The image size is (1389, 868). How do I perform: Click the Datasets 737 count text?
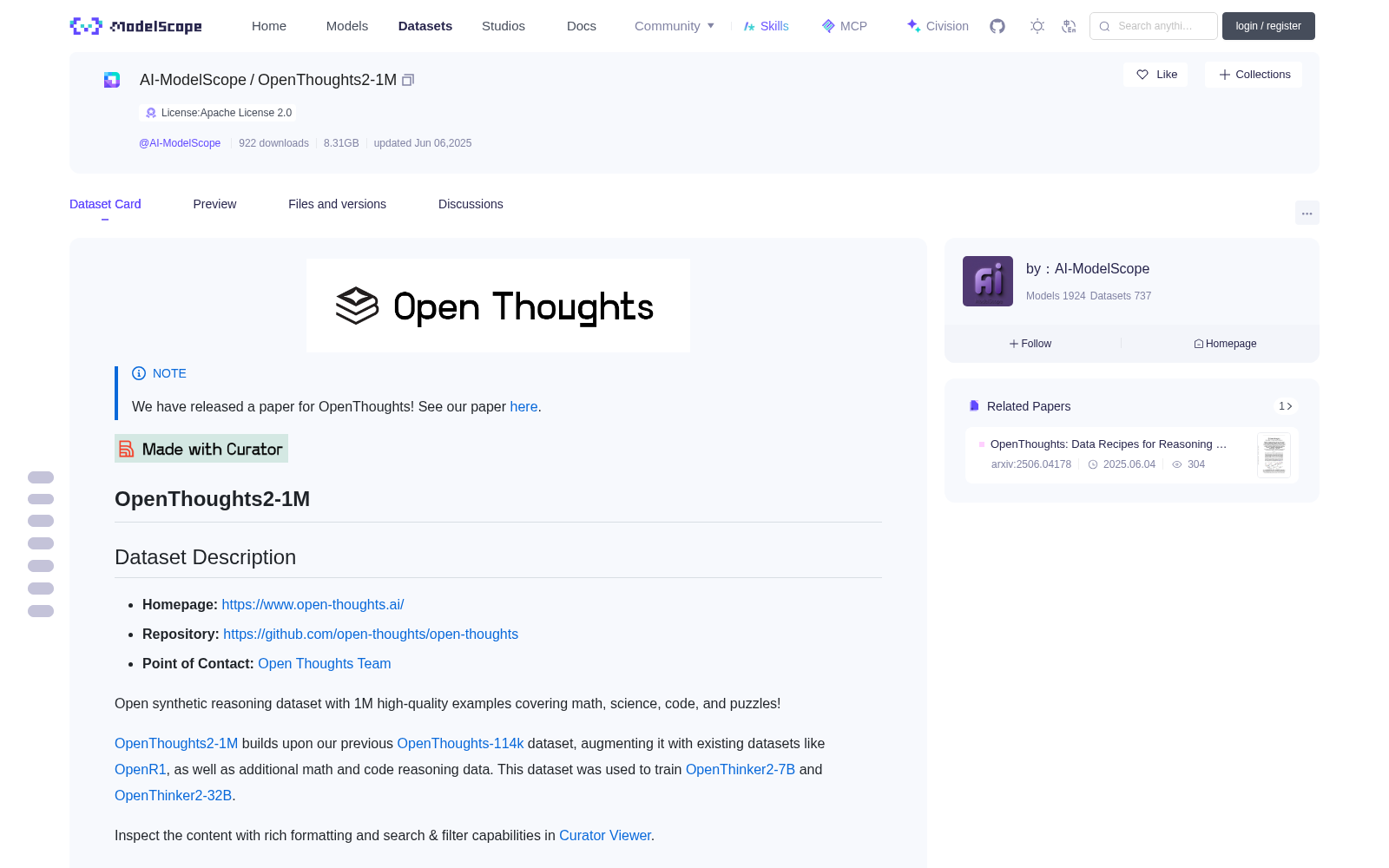click(1121, 296)
